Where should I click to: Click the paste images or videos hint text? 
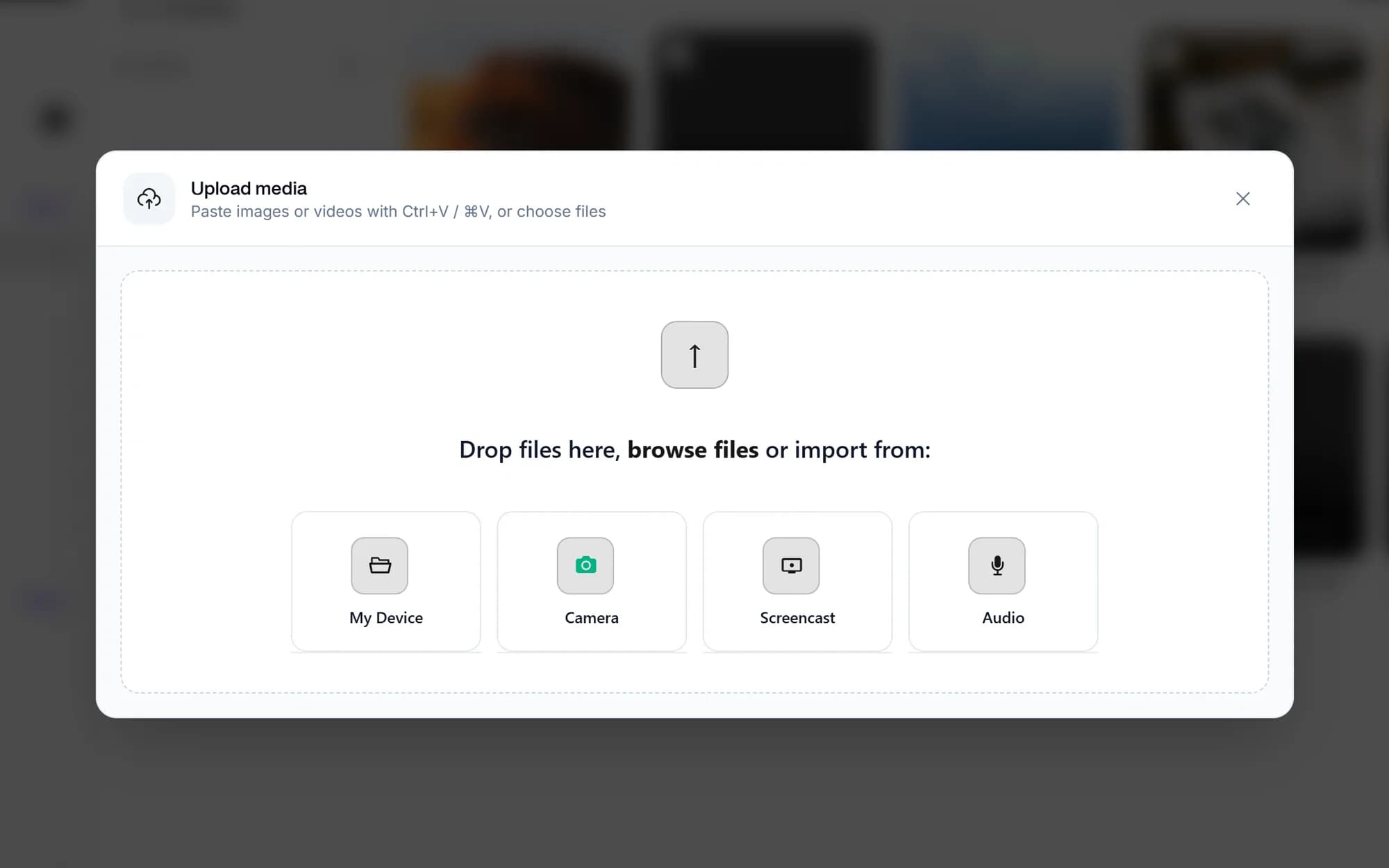[x=398, y=211]
